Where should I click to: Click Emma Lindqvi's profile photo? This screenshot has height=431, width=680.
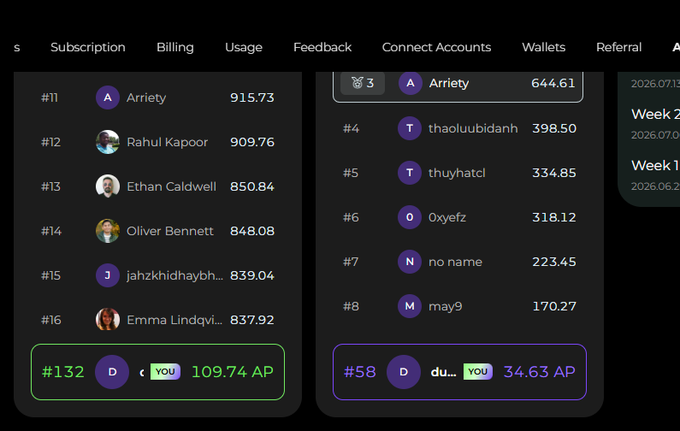(108, 320)
